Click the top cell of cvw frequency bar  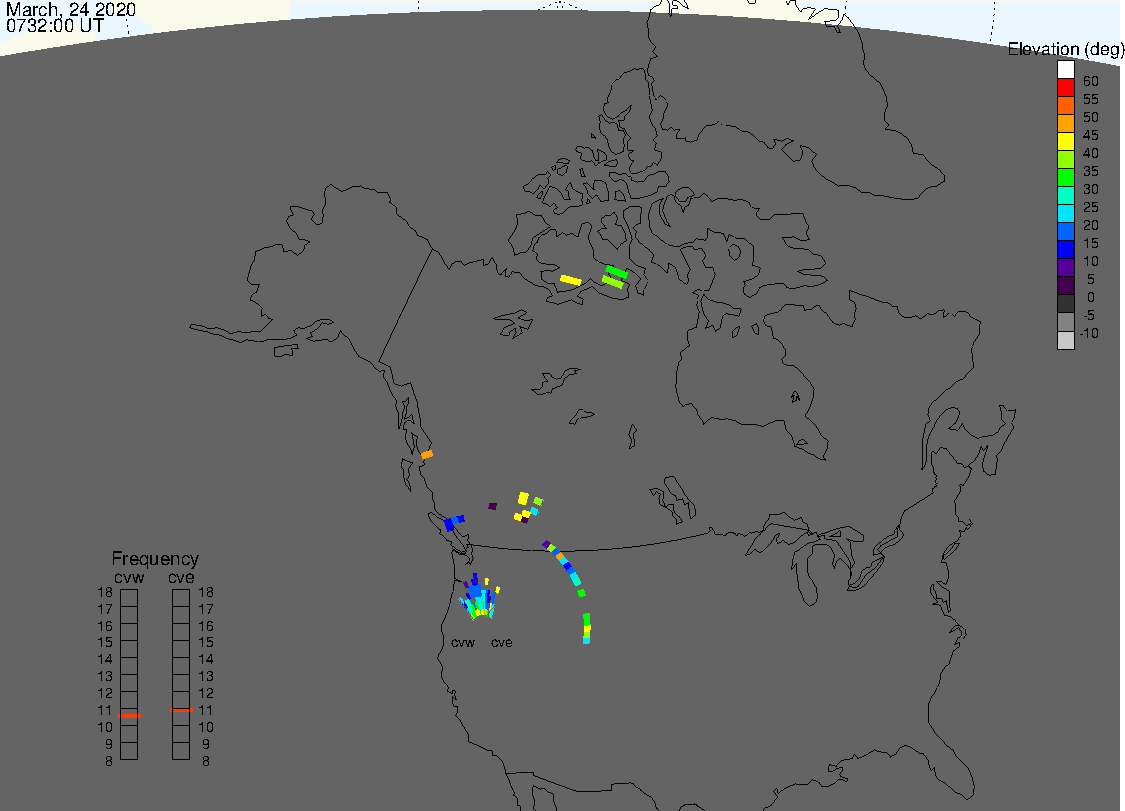pos(129,598)
